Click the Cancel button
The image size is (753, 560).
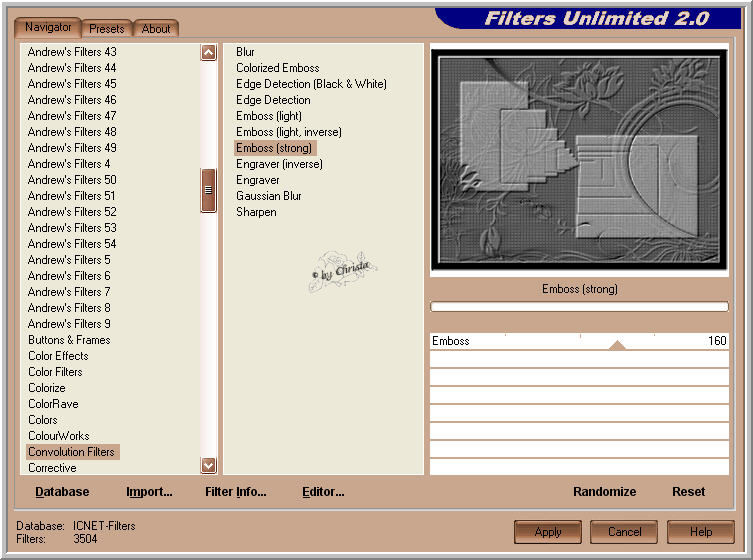(624, 532)
